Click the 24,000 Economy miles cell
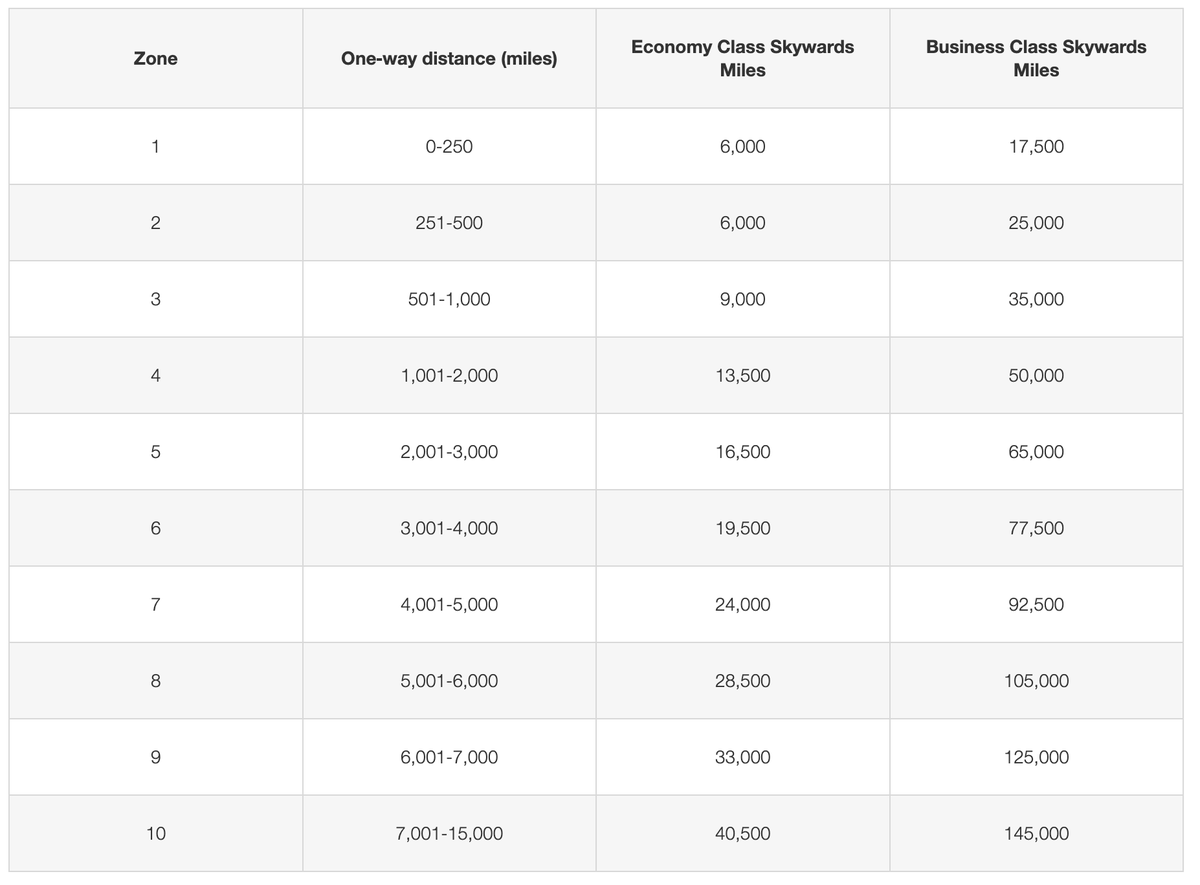 click(x=742, y=605)
